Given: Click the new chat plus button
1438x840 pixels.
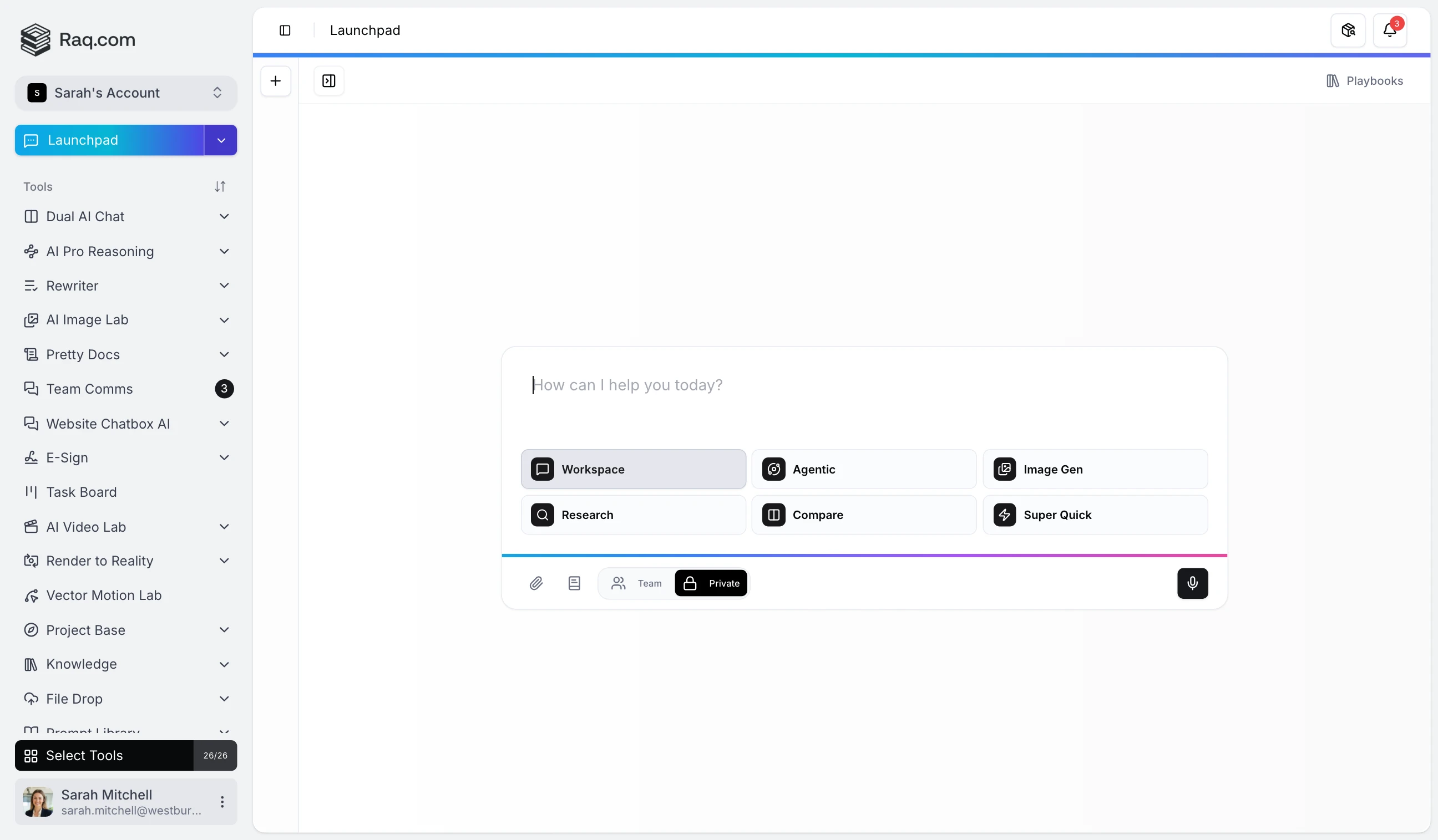Looking at the screenshot, I should (x=276, y=81).
